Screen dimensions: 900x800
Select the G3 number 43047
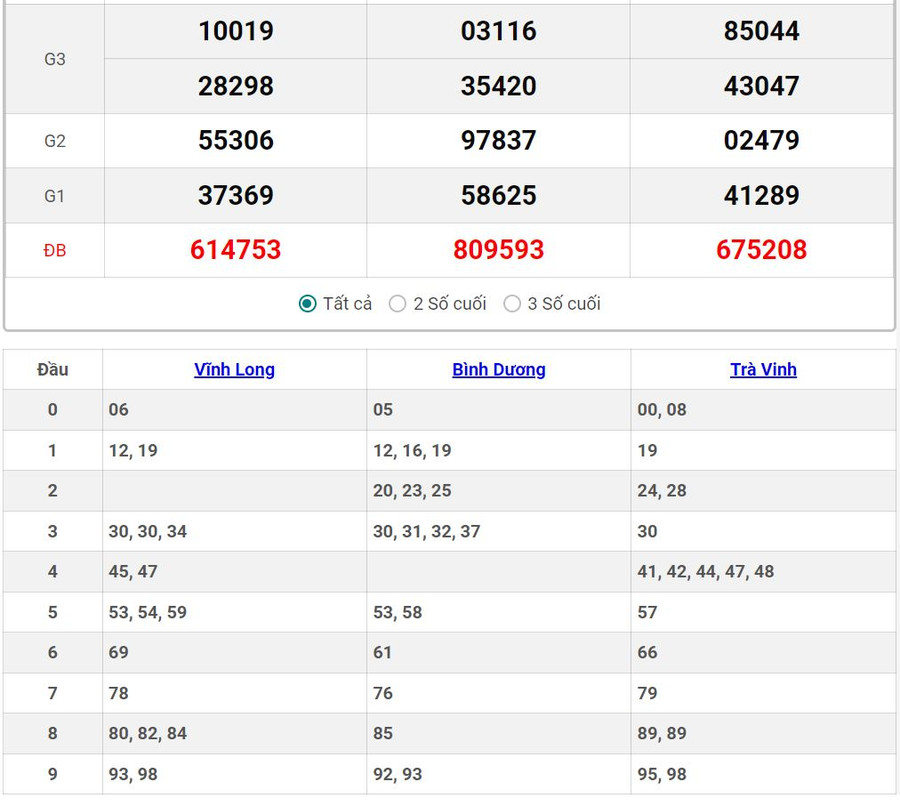(x=761, y=86)
